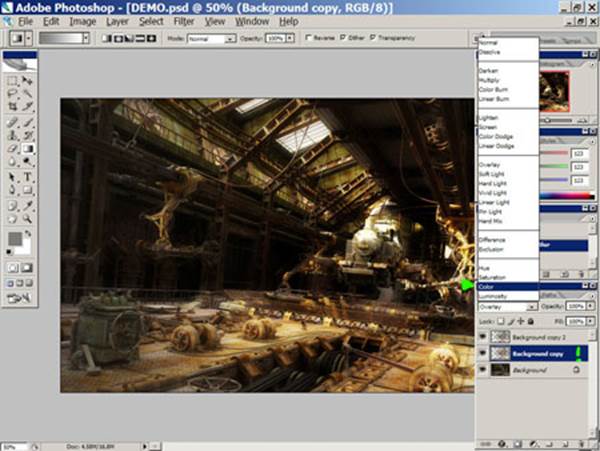Toggle lock all padlock icon
Viewport: 600px width, 451px height.
(x=531, y=322)
